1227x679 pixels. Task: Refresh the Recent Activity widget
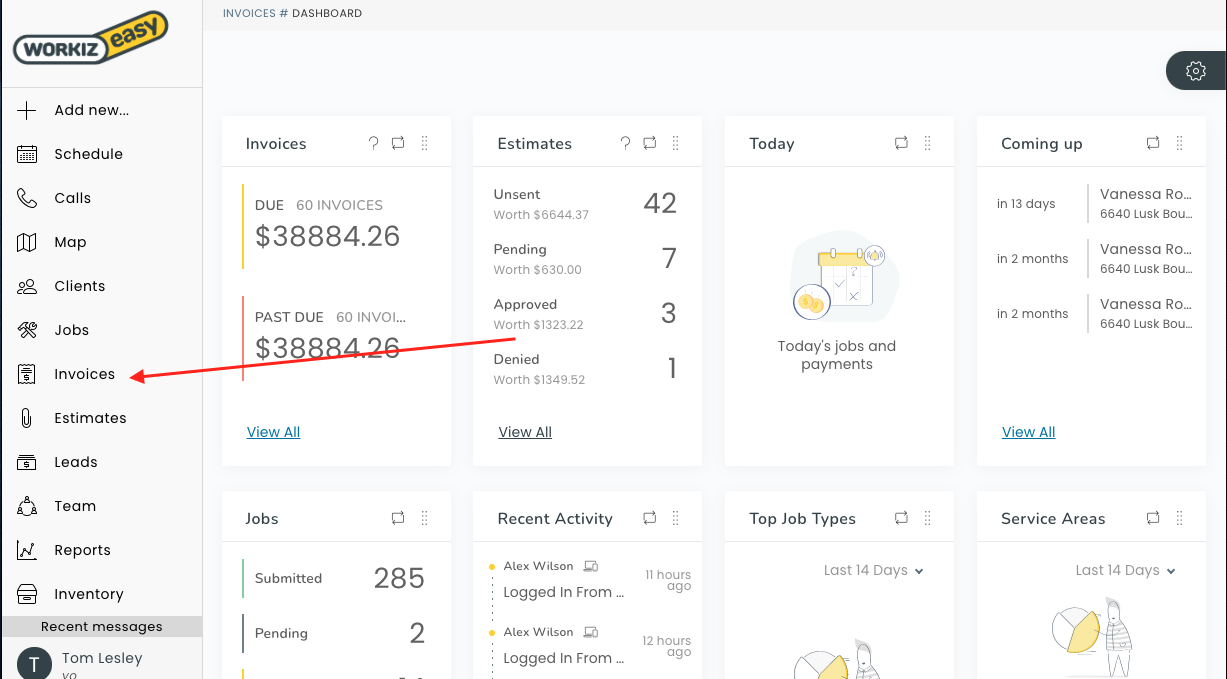650,518
